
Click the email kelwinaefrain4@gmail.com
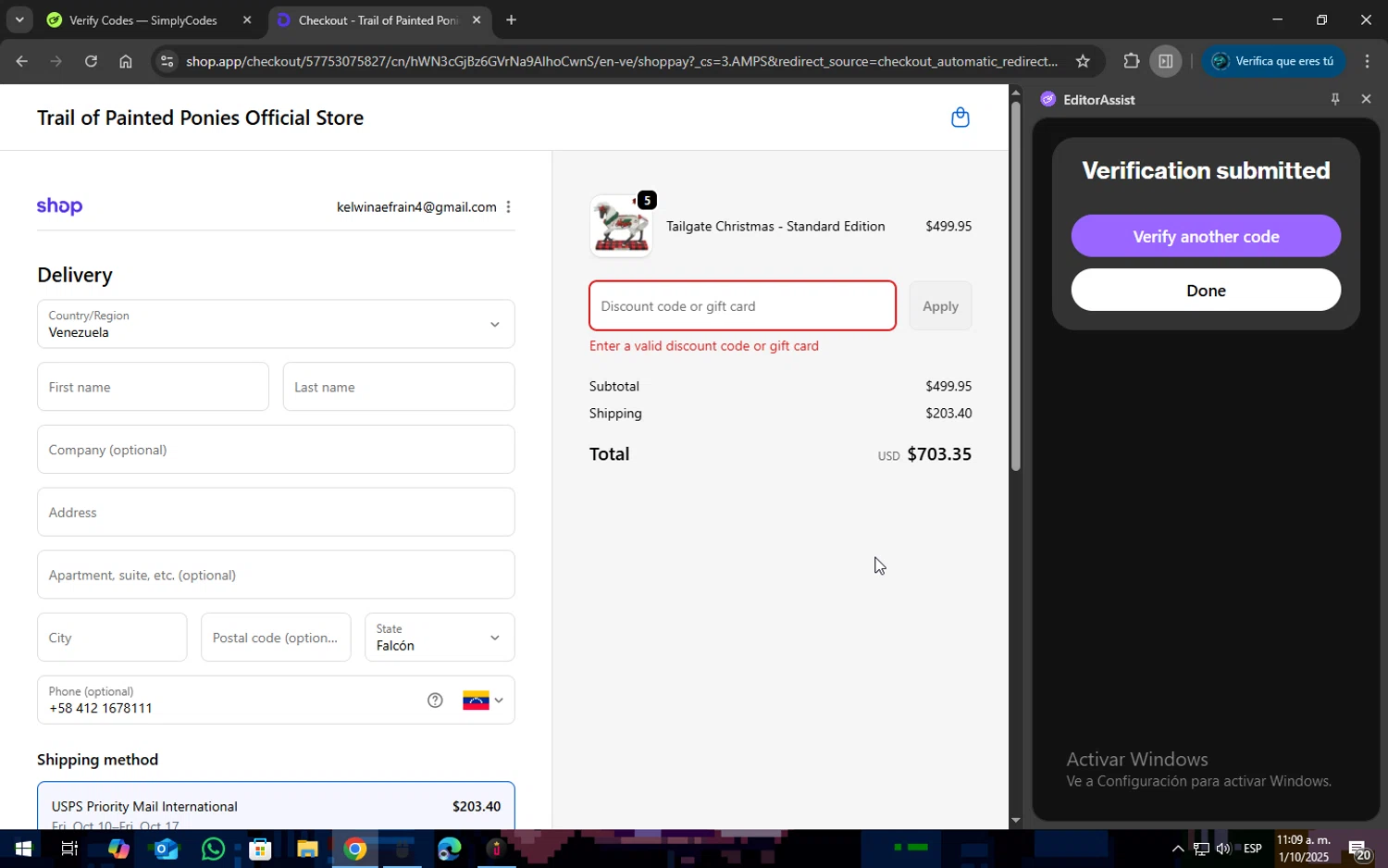click(416, 207)
